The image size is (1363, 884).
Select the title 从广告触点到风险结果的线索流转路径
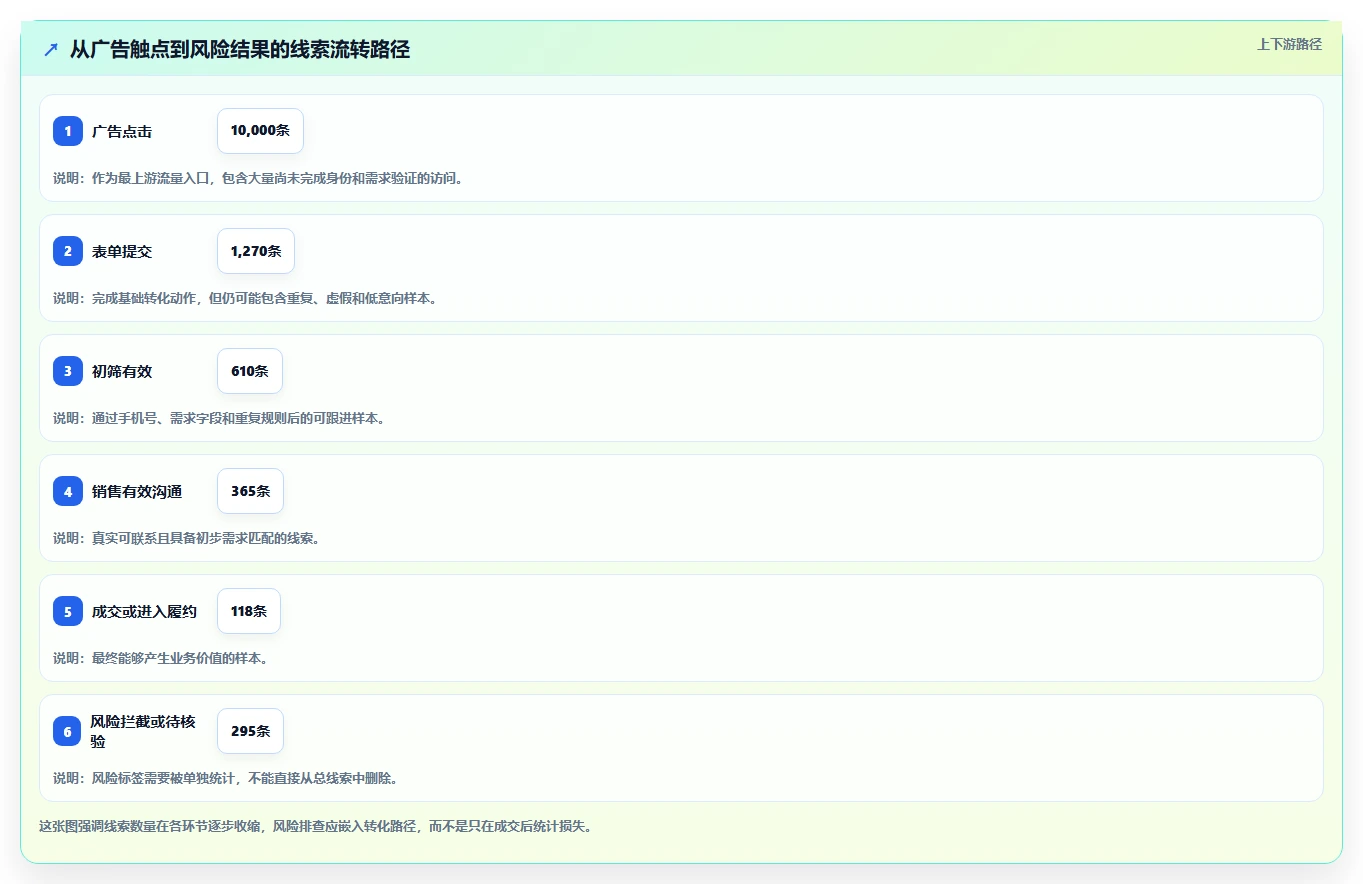click(x=240, y=50)
